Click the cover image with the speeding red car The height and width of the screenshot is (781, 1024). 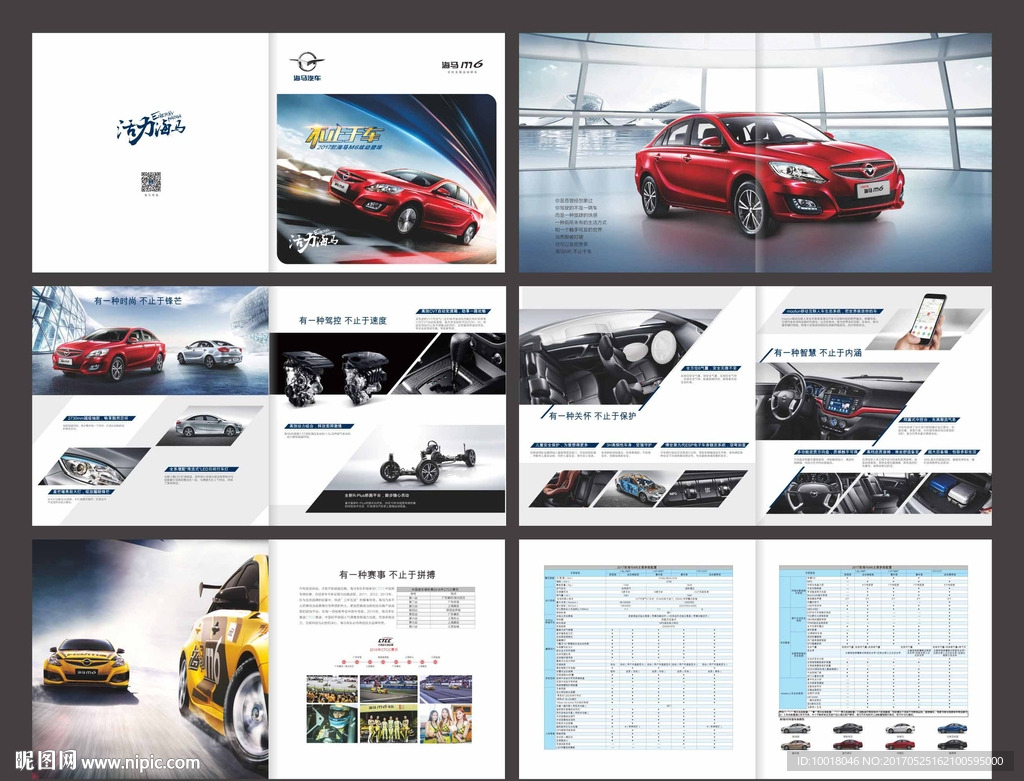point(387,179)
